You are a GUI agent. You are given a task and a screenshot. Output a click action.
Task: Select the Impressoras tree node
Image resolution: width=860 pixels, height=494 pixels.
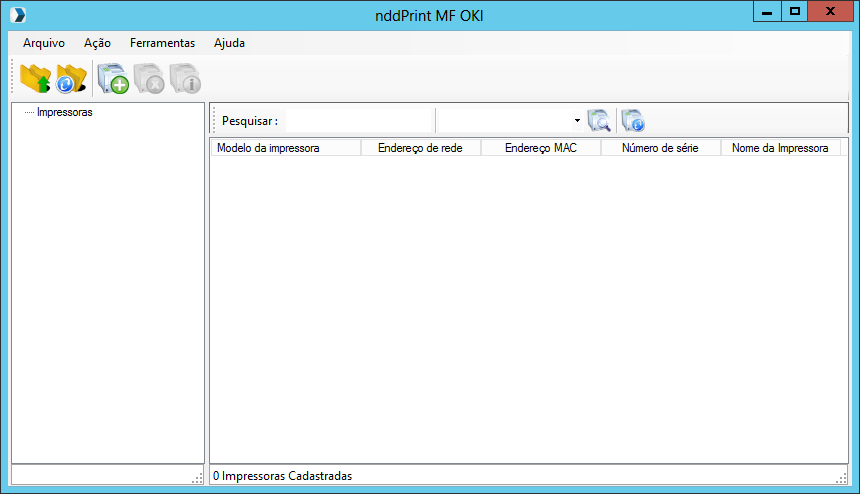point(64,112)
